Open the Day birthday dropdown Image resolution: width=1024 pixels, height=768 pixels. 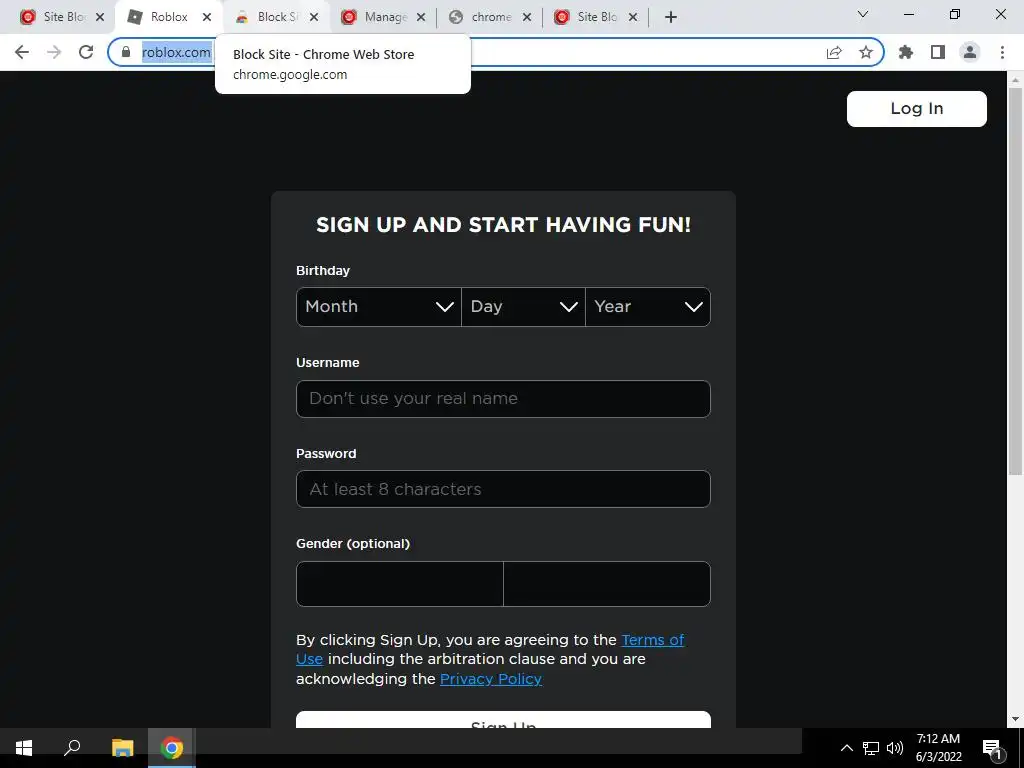pyautogui.click(x=523, y=306)
